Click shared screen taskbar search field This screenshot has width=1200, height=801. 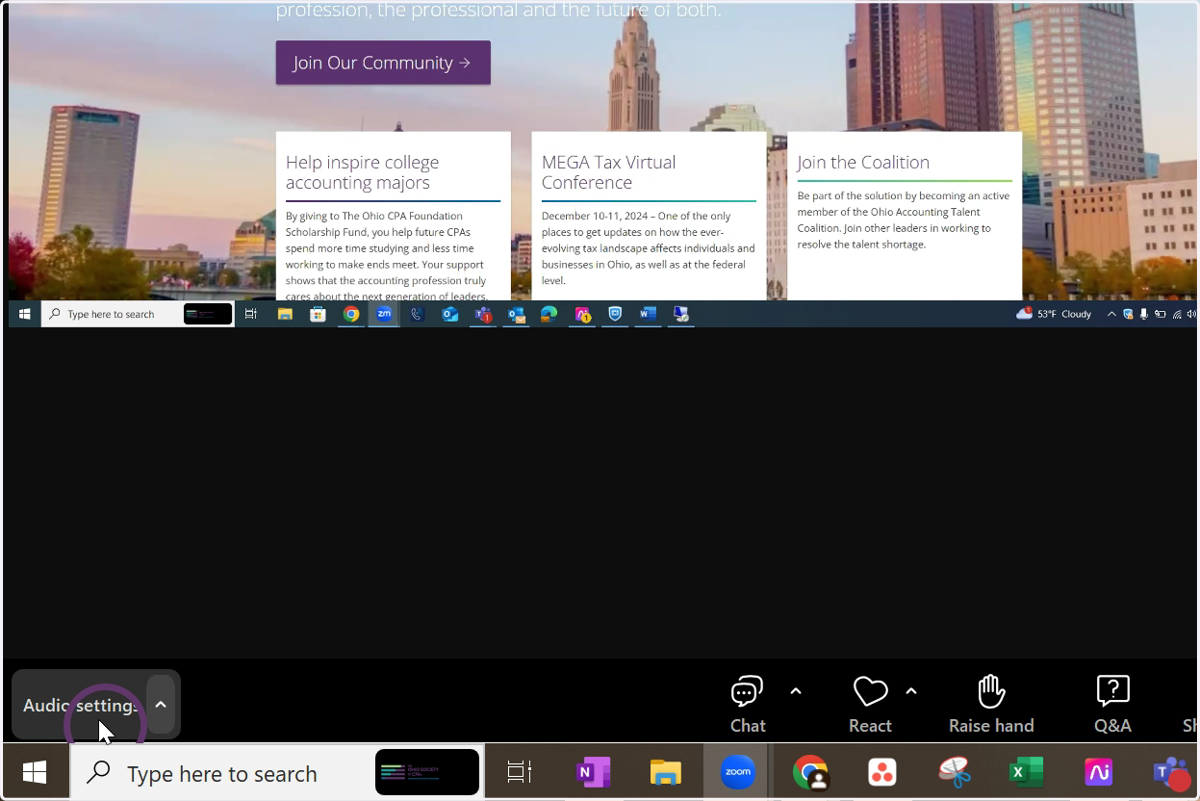coord(138,314)
